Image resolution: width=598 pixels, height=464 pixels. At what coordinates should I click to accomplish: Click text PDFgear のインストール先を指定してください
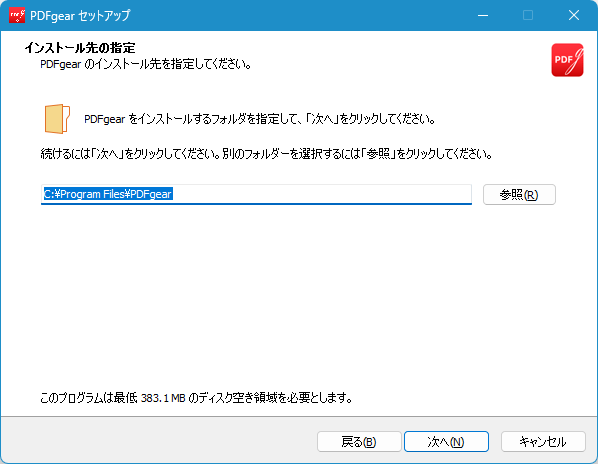(x=146, y=64)
